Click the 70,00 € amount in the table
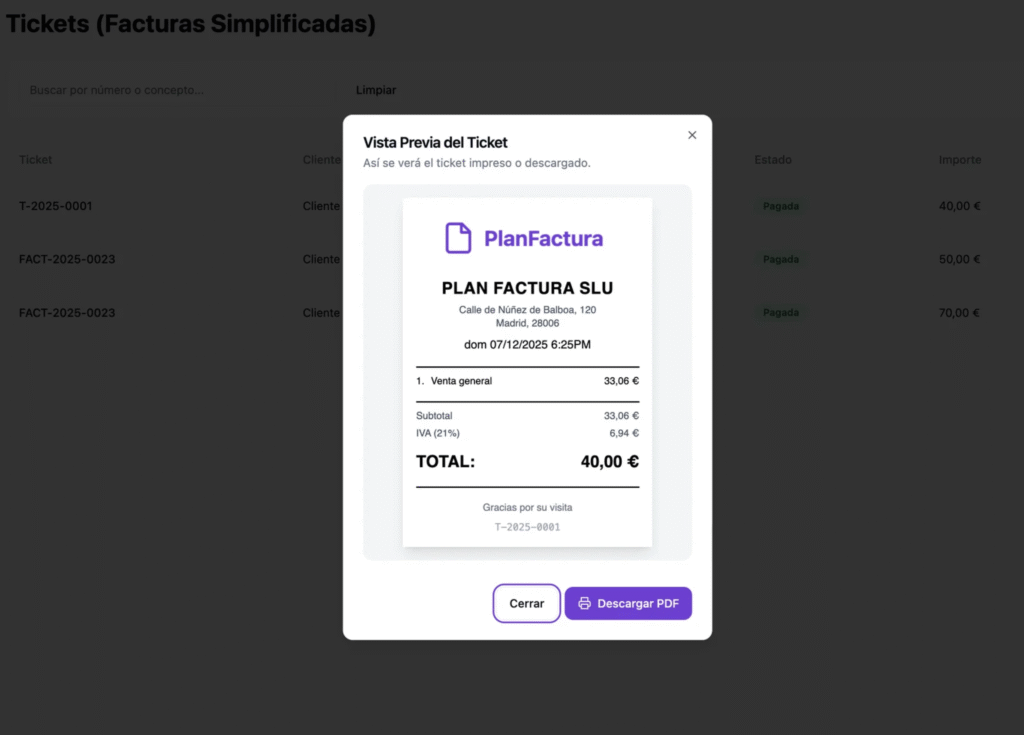This screenshot has width=1024, height=735. point(959,313)
